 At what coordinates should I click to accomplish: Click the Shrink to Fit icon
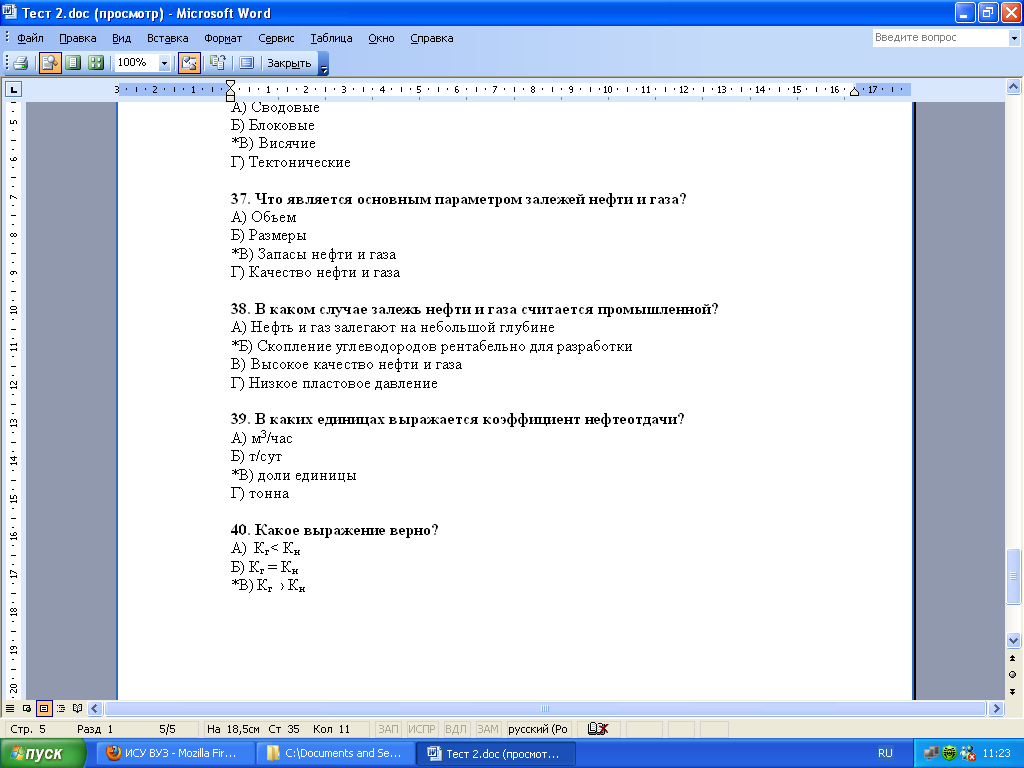pos(218,63)
